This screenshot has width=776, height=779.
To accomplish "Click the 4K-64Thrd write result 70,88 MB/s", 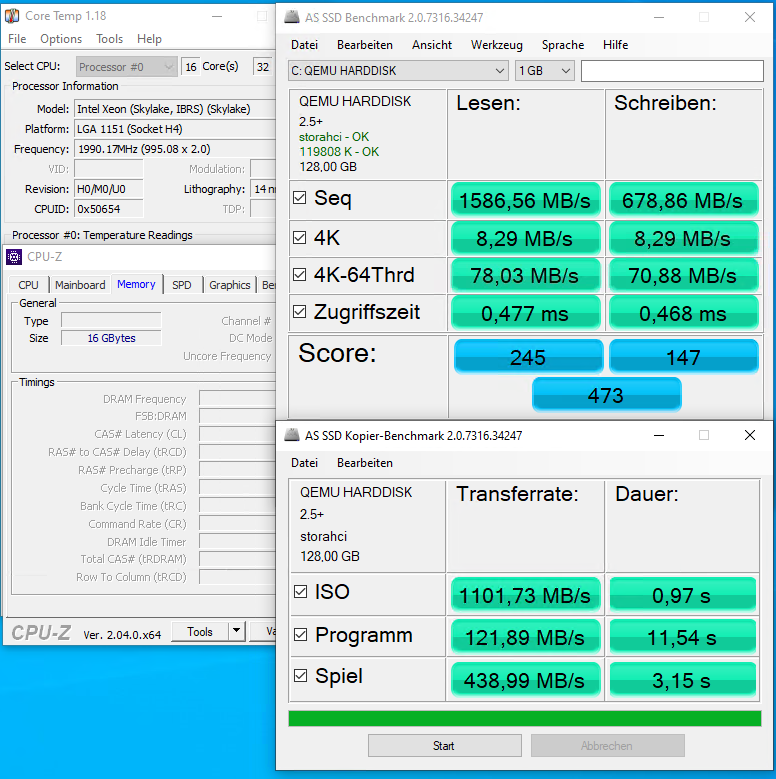I will (x=683, y=275).
